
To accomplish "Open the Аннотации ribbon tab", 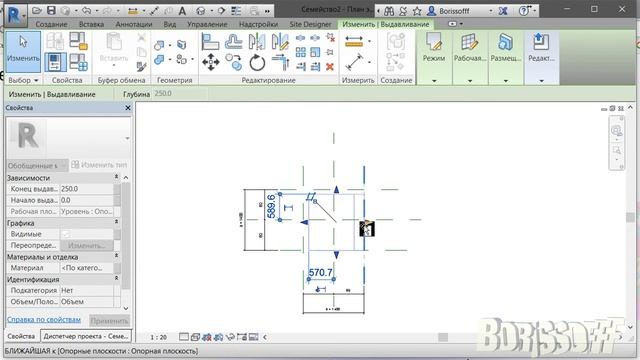I will (134, 24).
